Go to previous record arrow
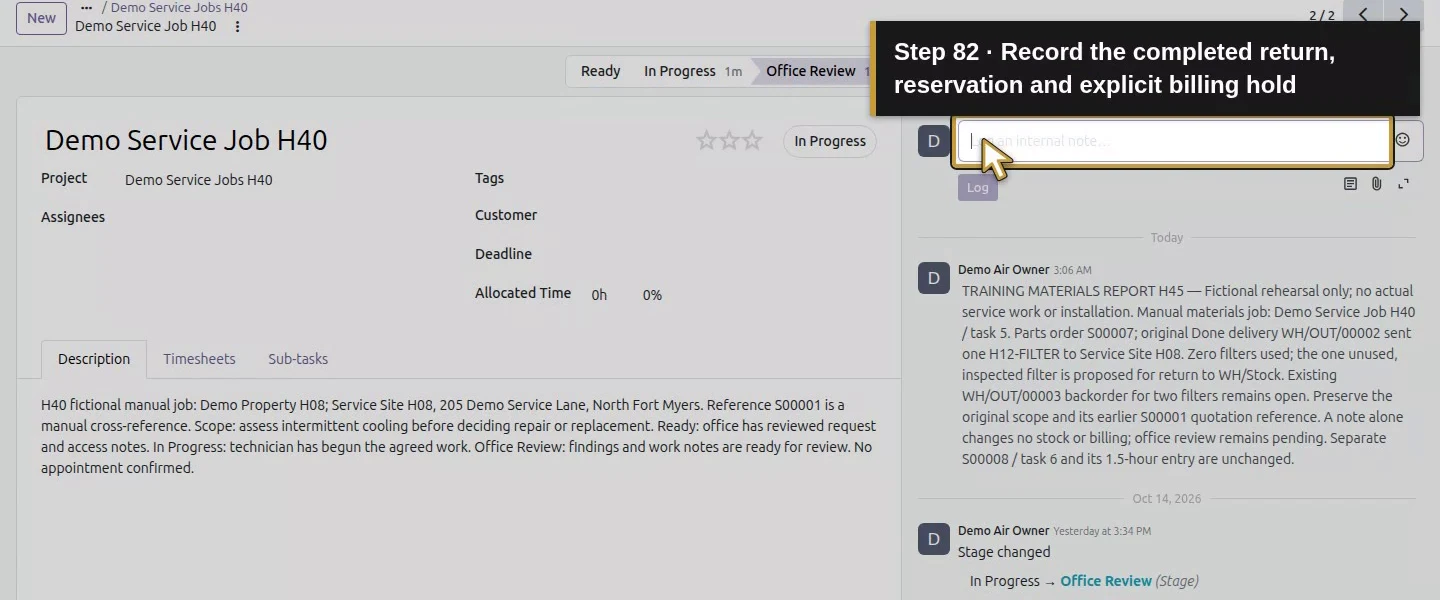 (1363, 15)
